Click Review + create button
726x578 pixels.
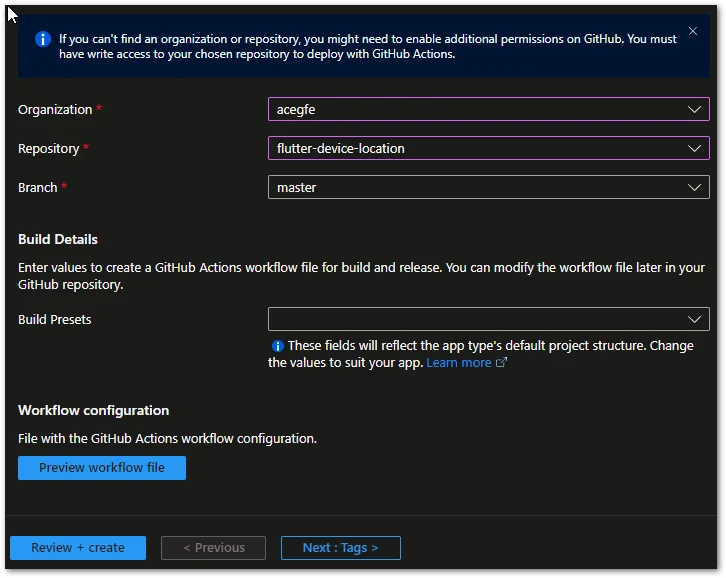(x=78, y=548)
